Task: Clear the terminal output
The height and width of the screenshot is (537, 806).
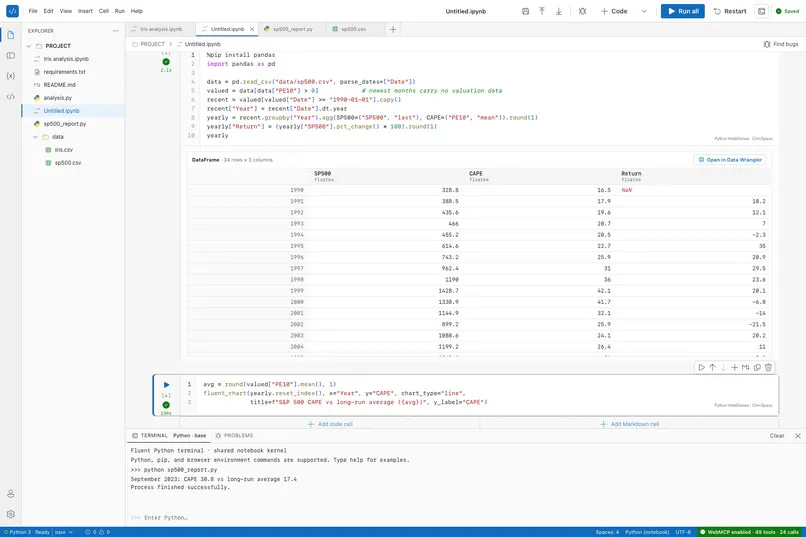Action: point(777,436)
